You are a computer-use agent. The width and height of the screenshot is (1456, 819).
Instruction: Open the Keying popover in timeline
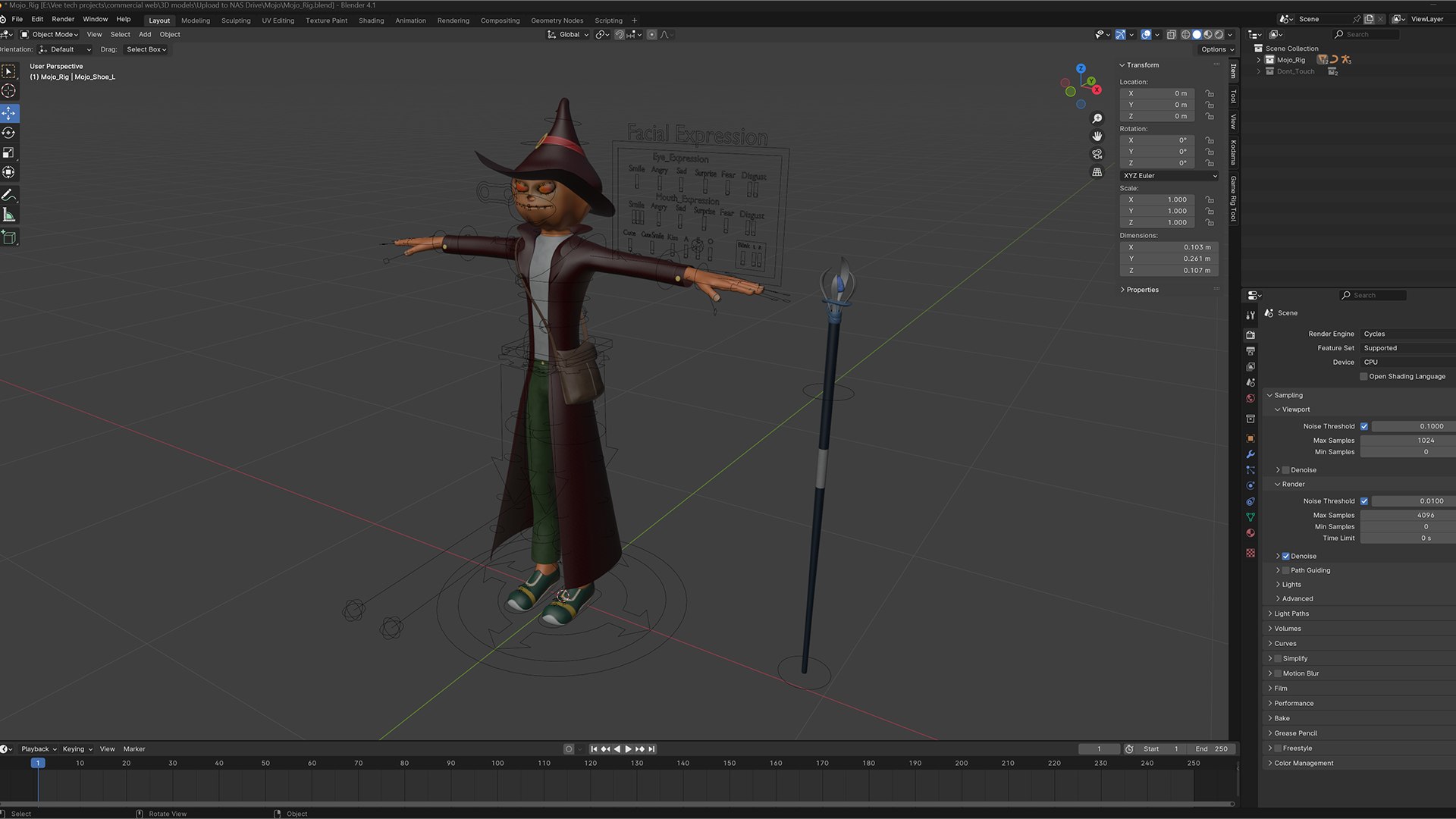pyautogui.click(x=77, y=749)
